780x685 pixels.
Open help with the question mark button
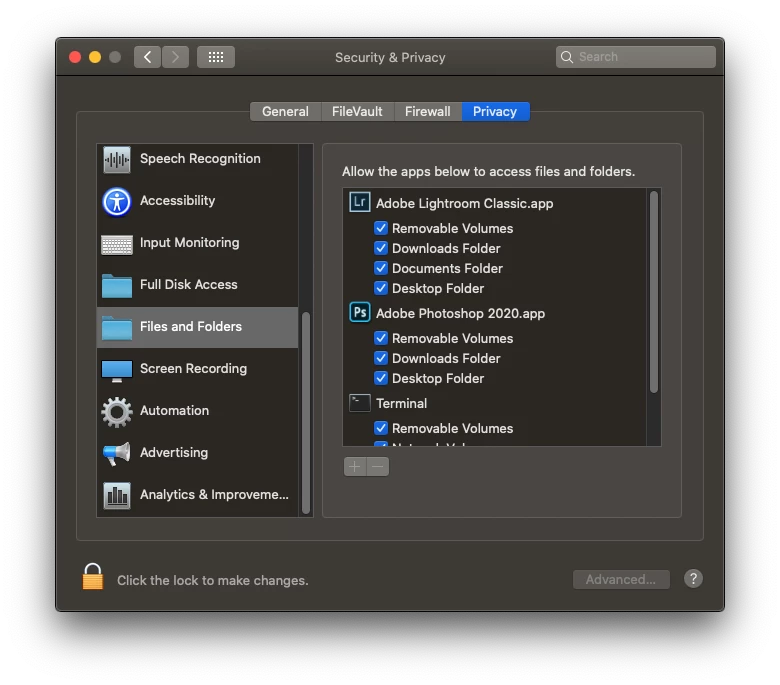[x=693, y=579]
